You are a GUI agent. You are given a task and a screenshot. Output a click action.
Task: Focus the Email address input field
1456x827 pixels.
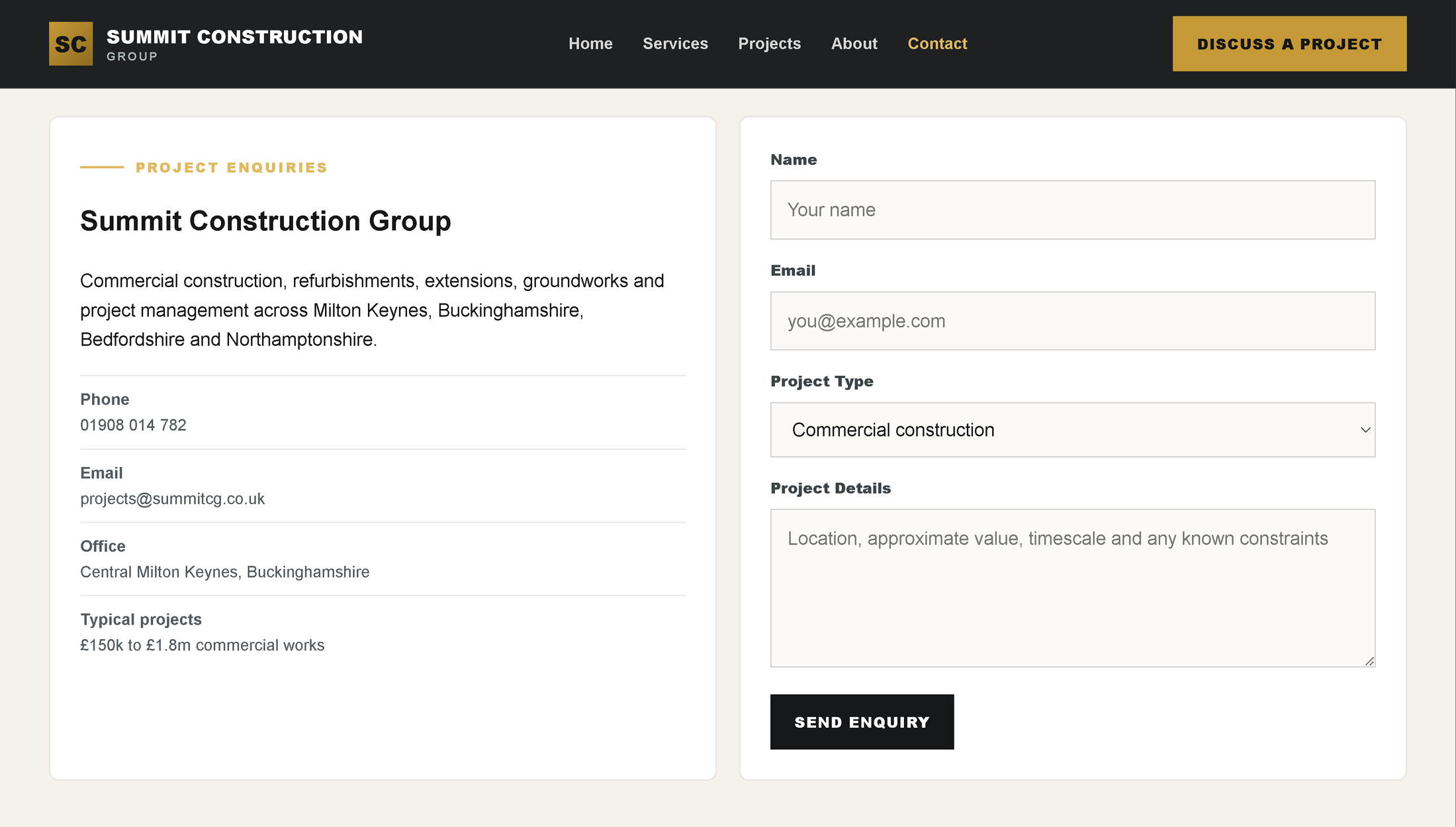pyautogui.click(x=1072, y=321)
